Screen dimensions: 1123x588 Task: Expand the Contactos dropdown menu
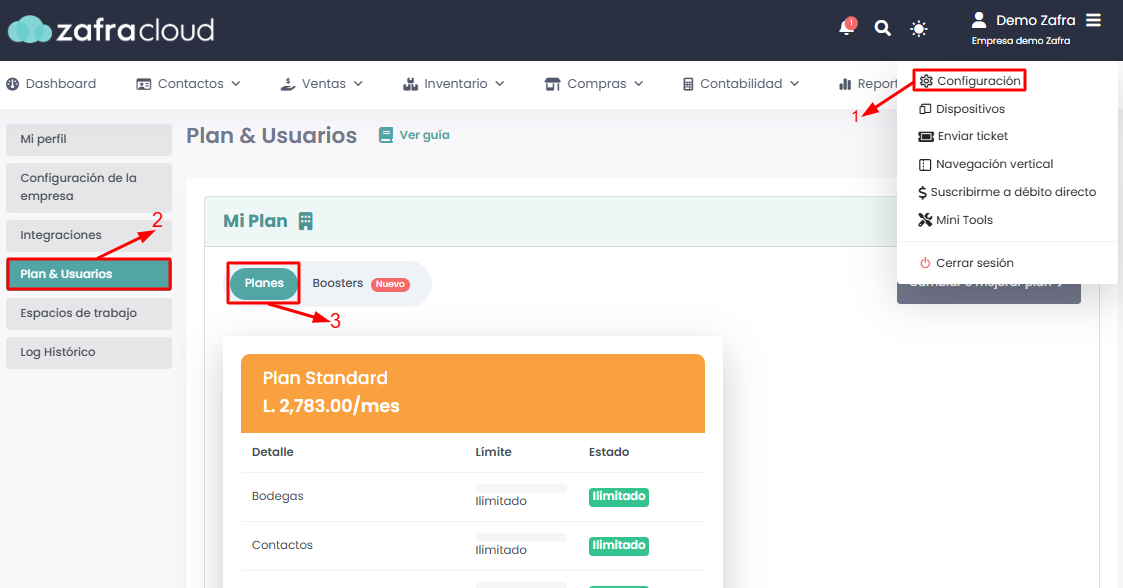pos(188,84)
